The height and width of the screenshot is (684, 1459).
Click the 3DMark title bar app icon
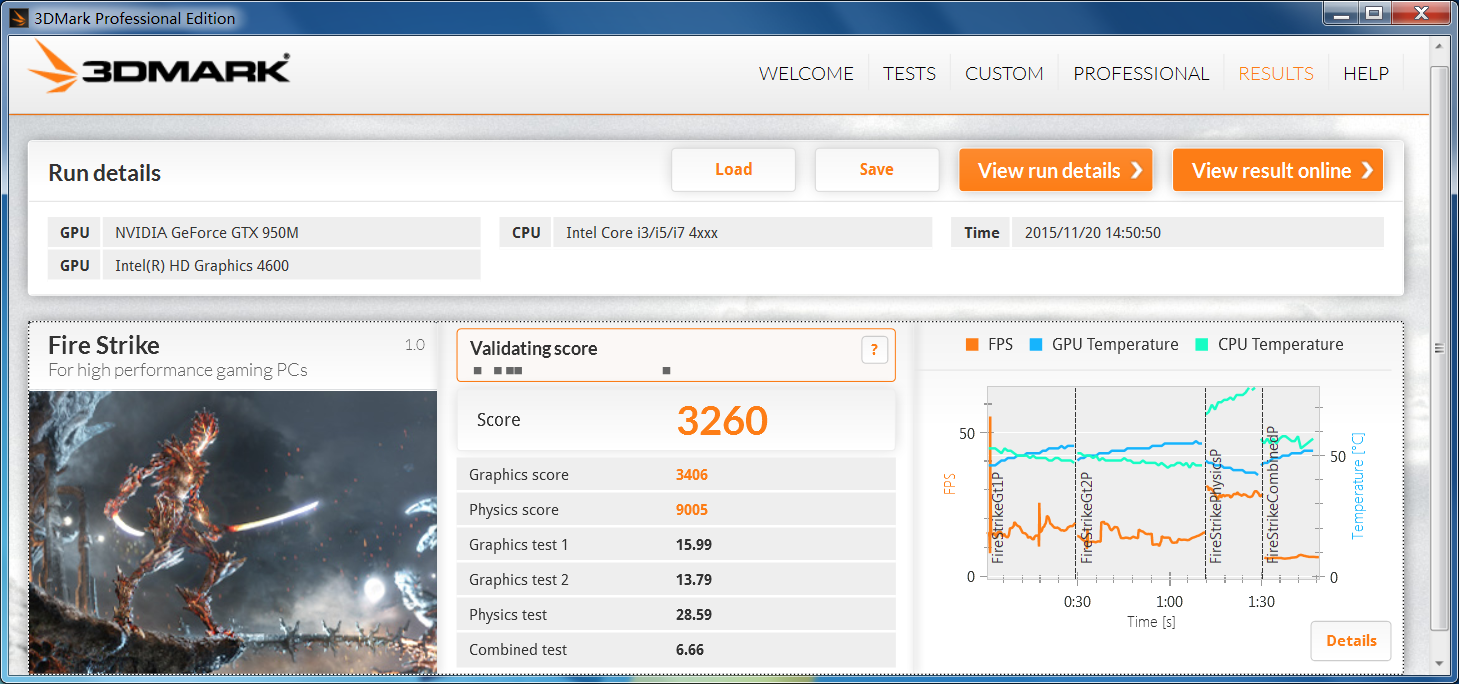(x=18, y=17)
